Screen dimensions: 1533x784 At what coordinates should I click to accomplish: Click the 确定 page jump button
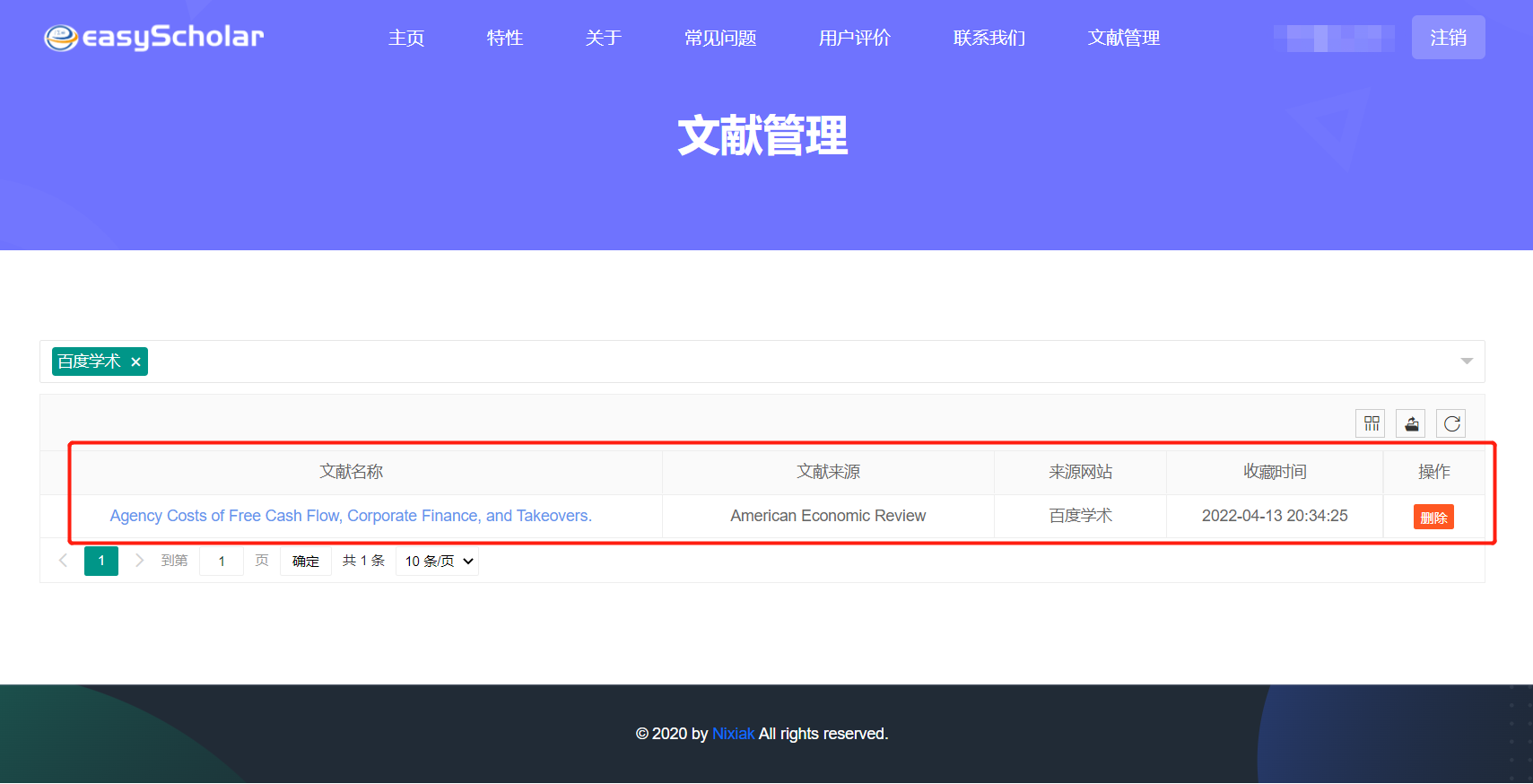[x=306, y=562]
